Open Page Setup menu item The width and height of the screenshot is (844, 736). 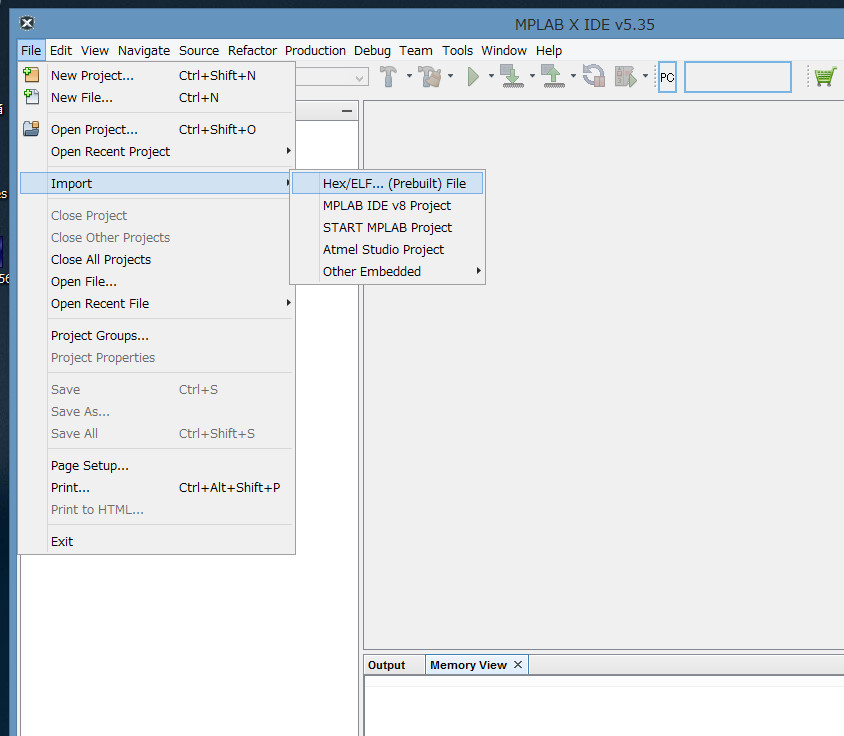pos(156,465)
